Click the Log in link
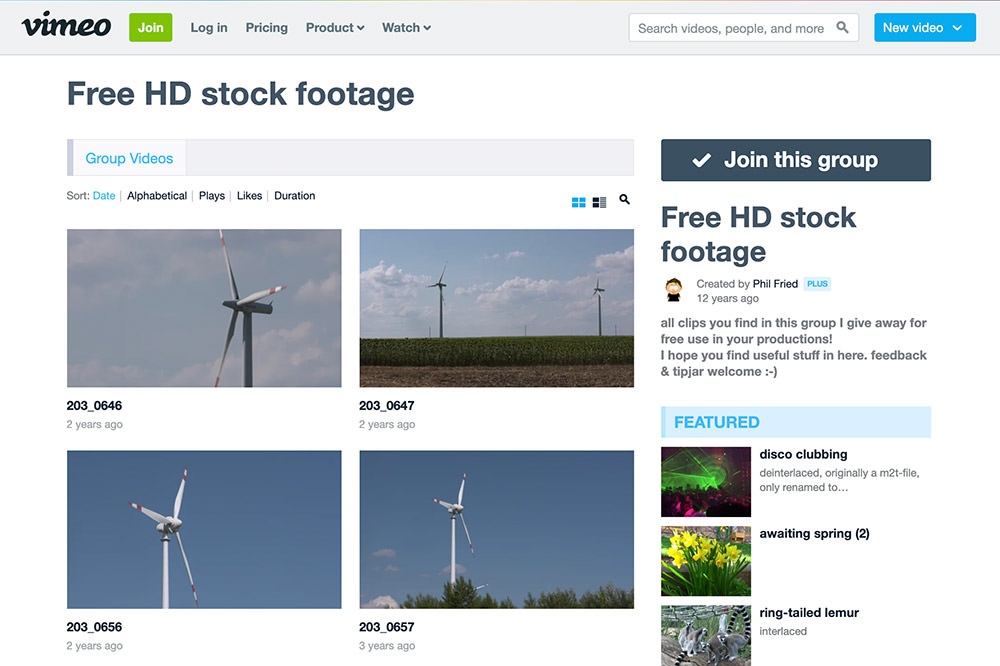Viewport: 1000px width, 666px height. tap(209, 28)
